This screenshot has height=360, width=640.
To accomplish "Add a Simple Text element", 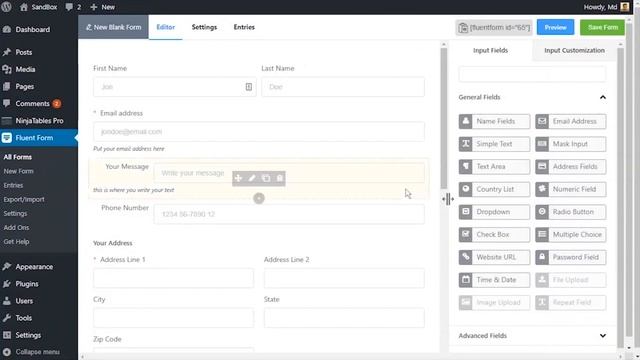I will coord(494,144).
